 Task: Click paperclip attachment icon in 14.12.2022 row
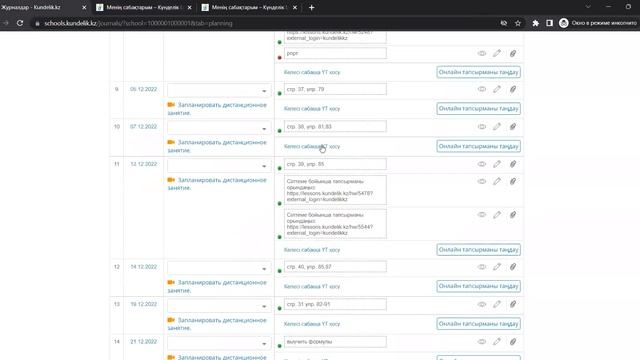coord(513,267)
